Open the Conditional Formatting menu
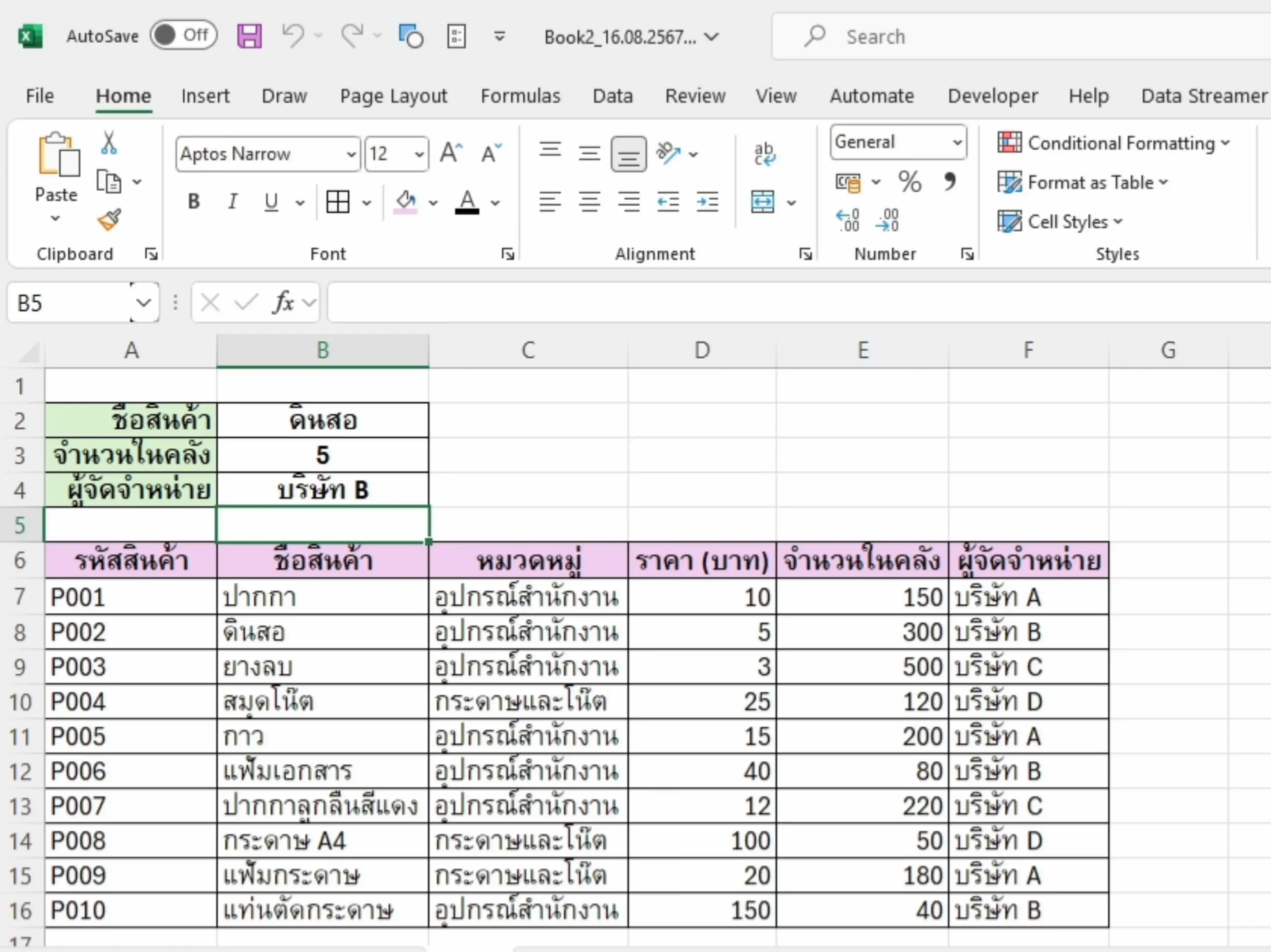The height and width of the screenshot is (952, 1271). tap(1111, 143)
